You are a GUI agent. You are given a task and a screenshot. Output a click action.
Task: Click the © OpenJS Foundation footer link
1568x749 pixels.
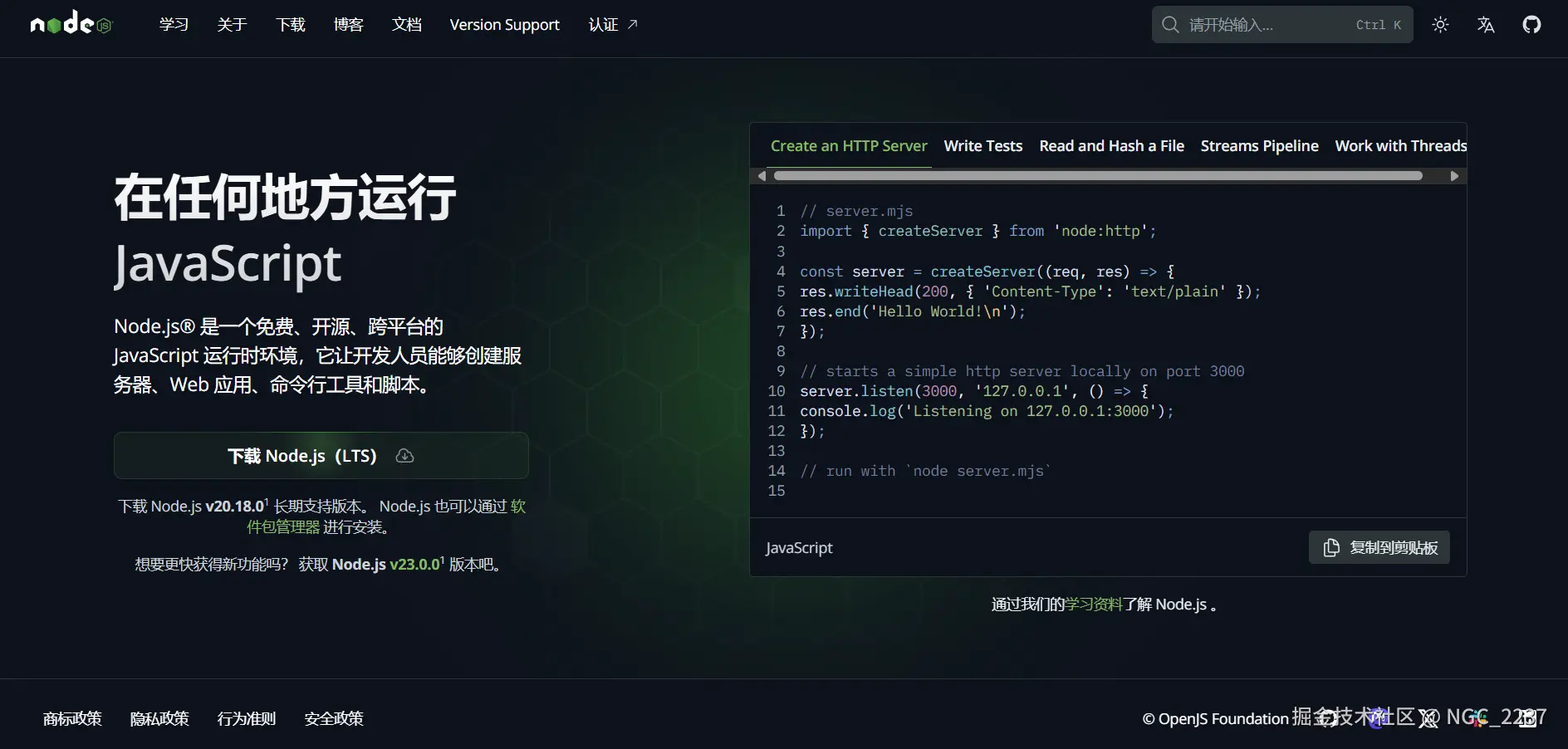tap(1215, 718)
